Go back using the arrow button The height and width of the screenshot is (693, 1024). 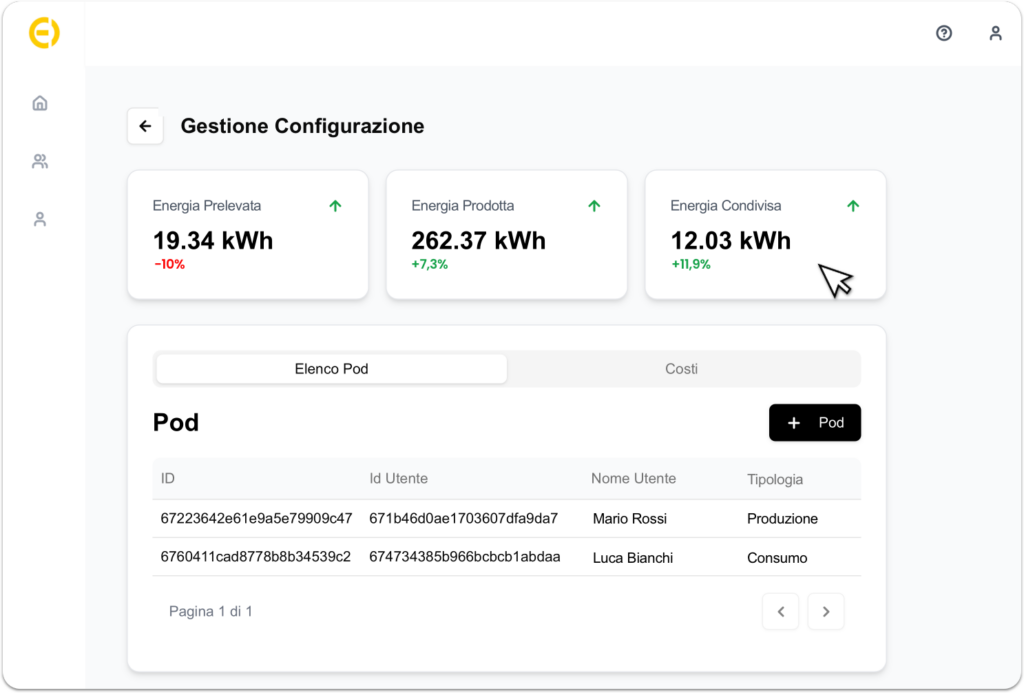coord(145,126)
